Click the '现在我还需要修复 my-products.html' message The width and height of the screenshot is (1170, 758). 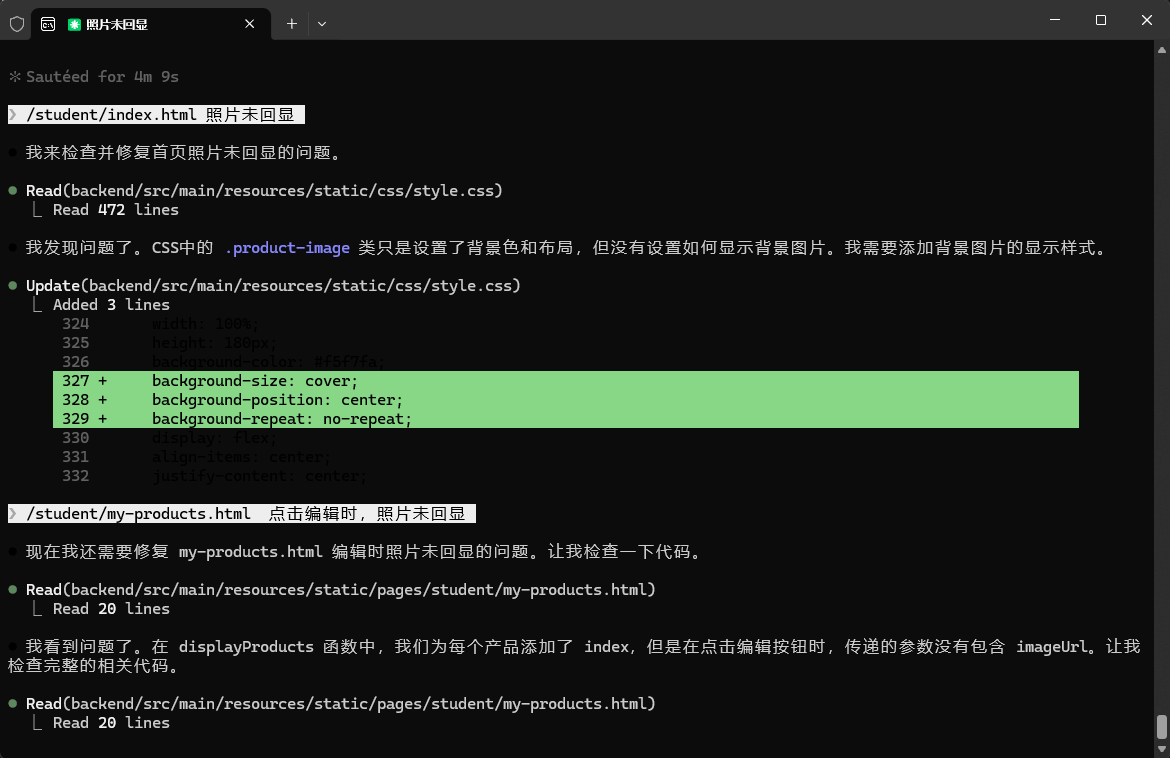363,551
